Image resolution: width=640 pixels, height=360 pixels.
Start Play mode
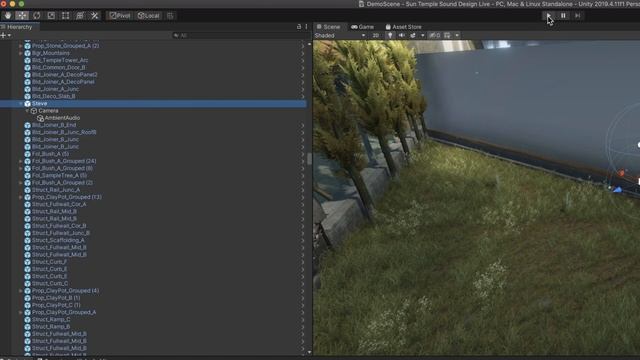pos(549,16)
